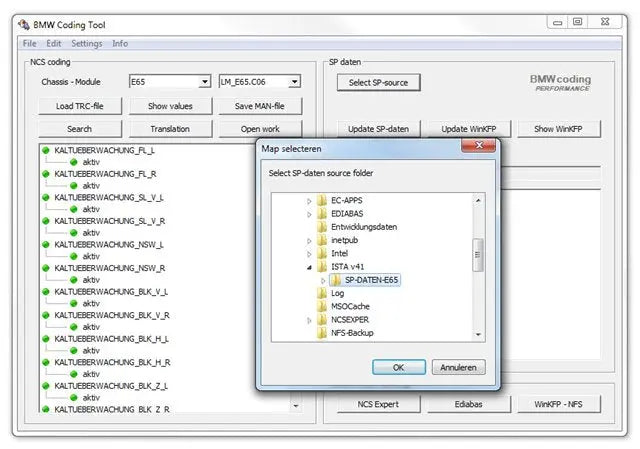Click green dot beside KALTUEBERWACHUNG_BLK_H_L

46,339
